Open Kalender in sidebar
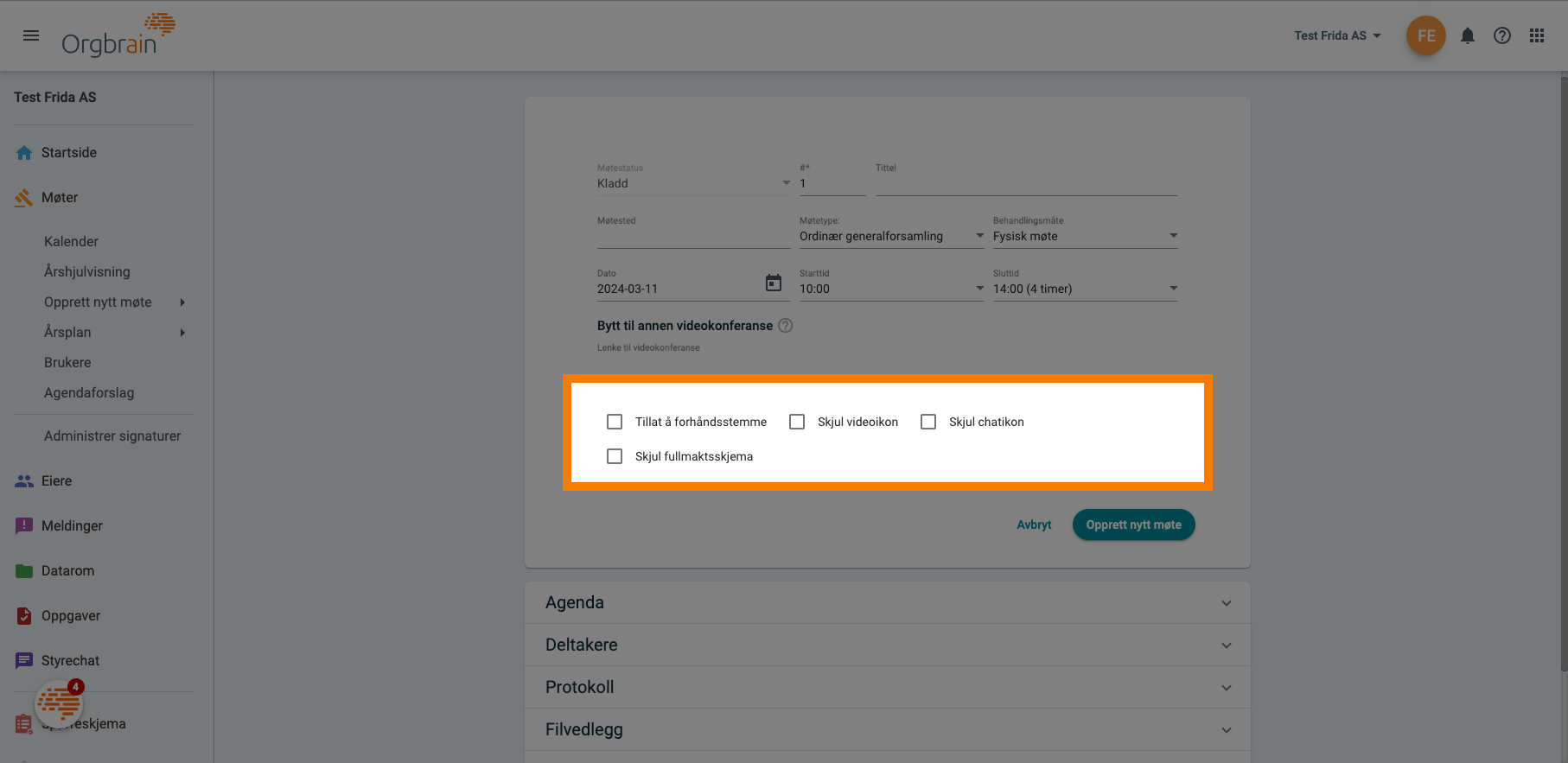 pos(71,242)
